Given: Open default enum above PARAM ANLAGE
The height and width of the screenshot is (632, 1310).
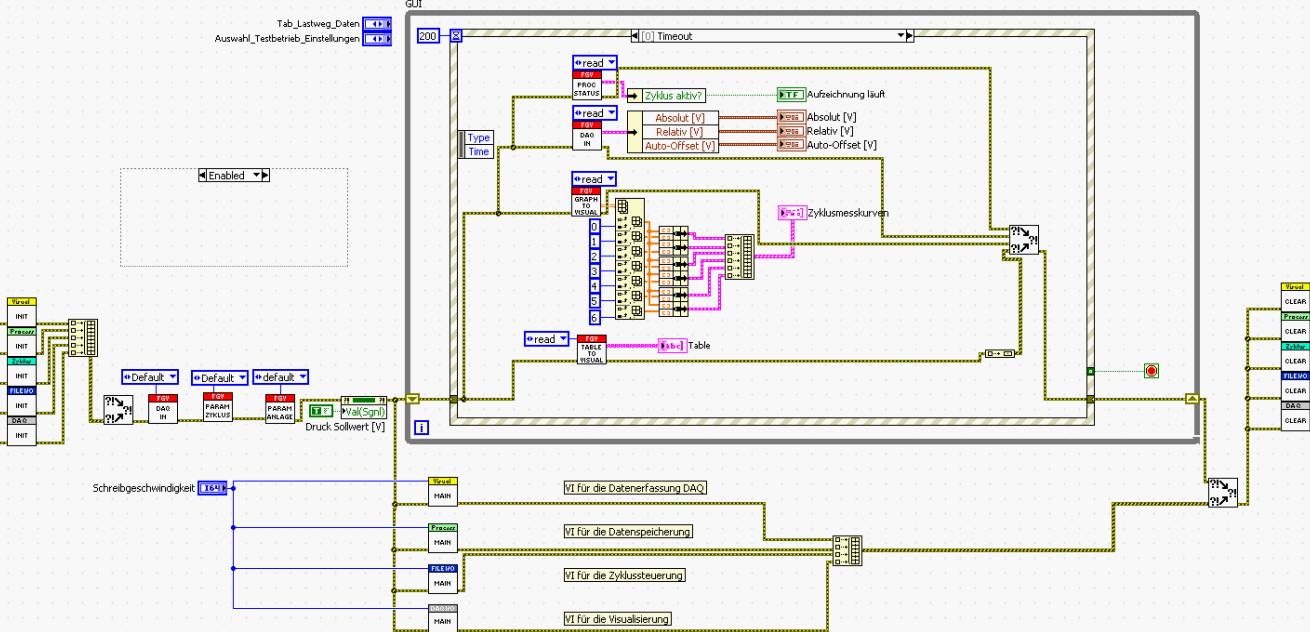Looking at the screenshot, I should pos(281,378).
